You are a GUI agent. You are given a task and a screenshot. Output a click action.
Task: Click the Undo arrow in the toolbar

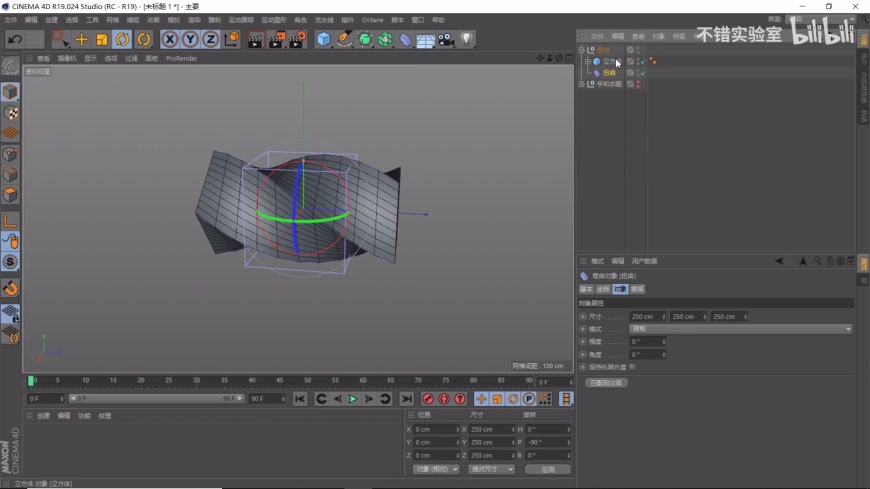pyautogui.click(x=14, y=39)
